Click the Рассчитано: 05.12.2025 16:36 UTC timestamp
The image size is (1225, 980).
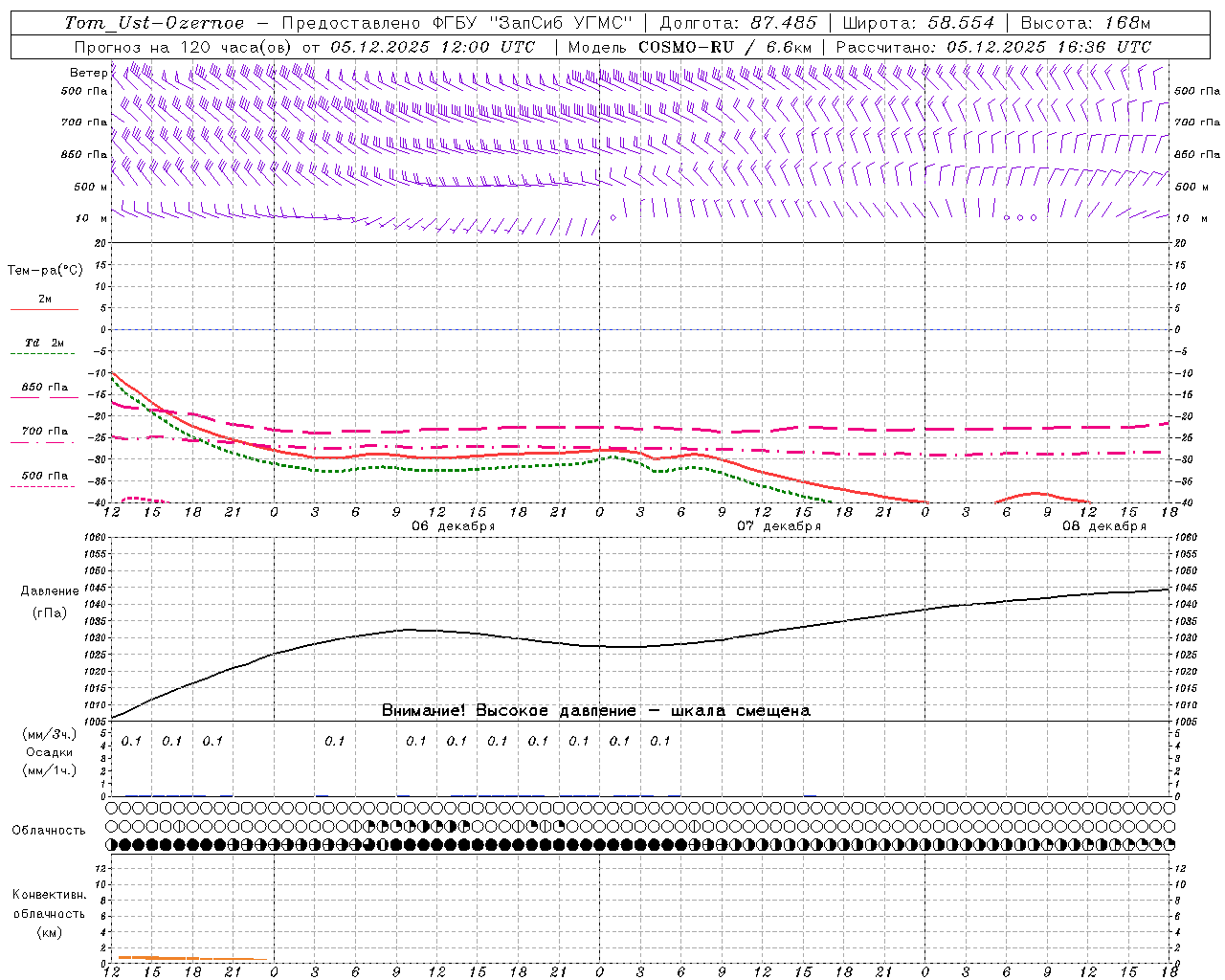point(993,47)
